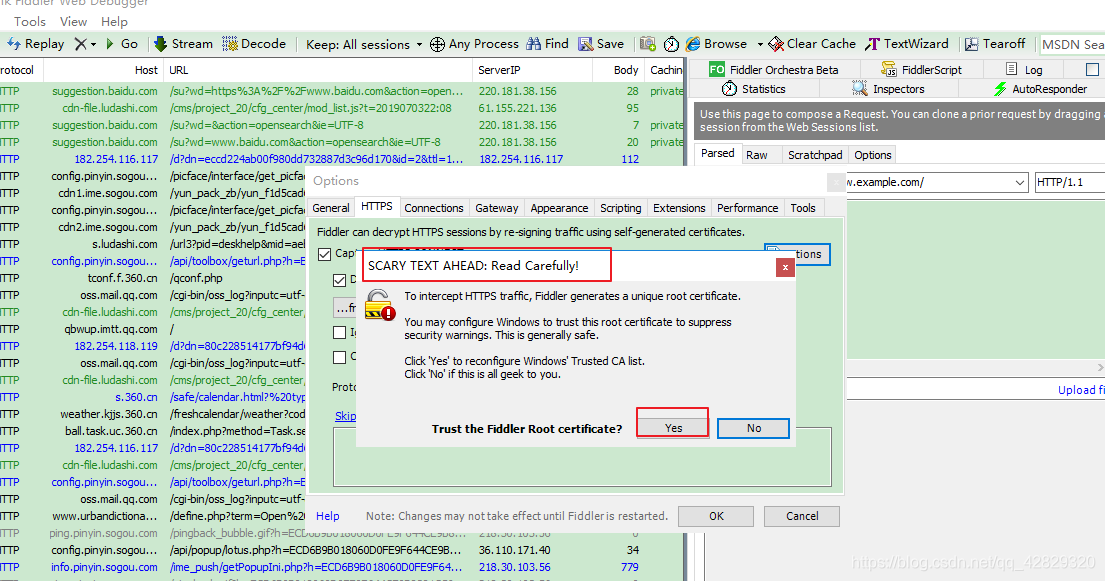Toggle the Ignore server certificate errors checkbox
The width and height of the screenshot is (1105, 581).
339,332
